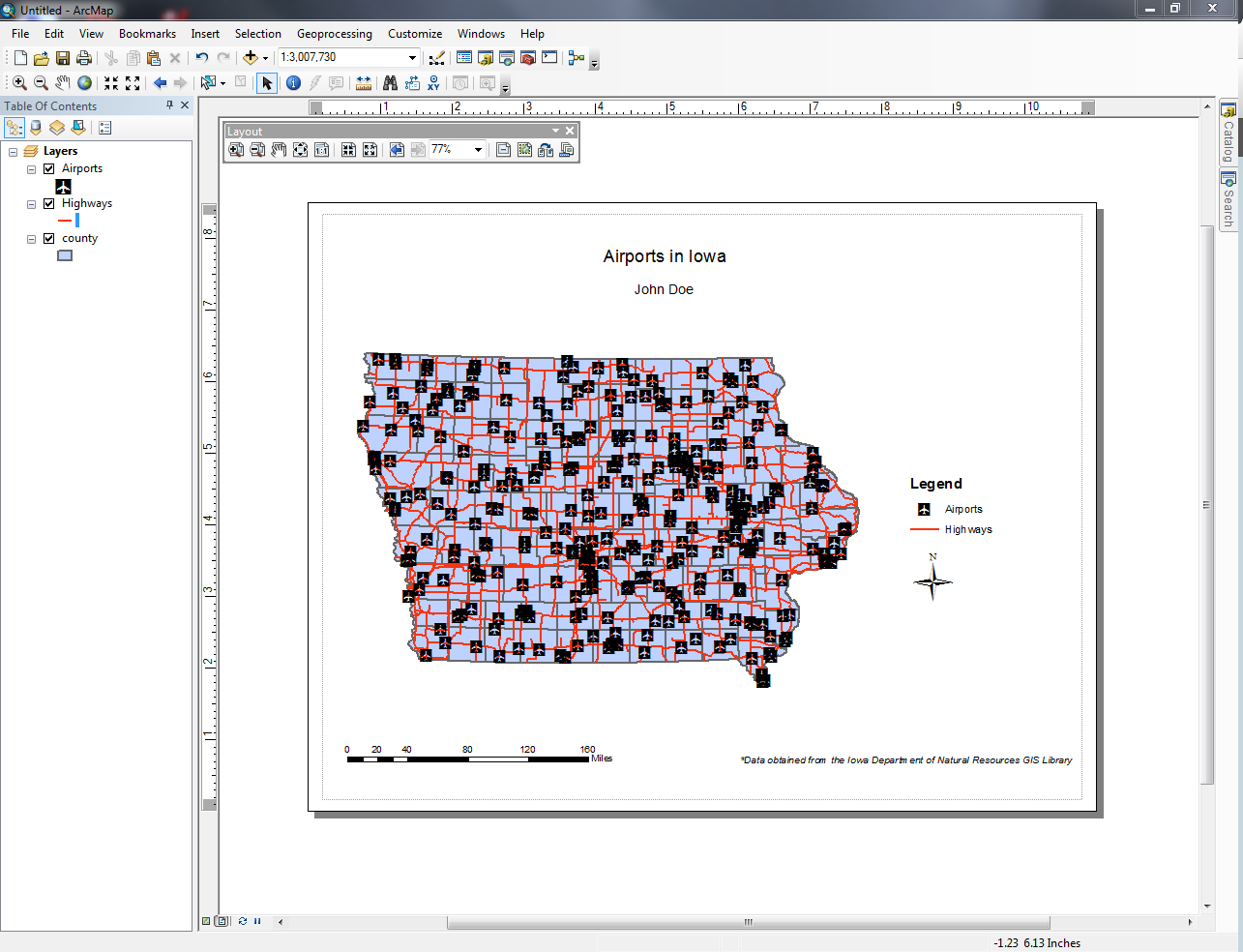Open the Measure tool

(x=362, y=82)
